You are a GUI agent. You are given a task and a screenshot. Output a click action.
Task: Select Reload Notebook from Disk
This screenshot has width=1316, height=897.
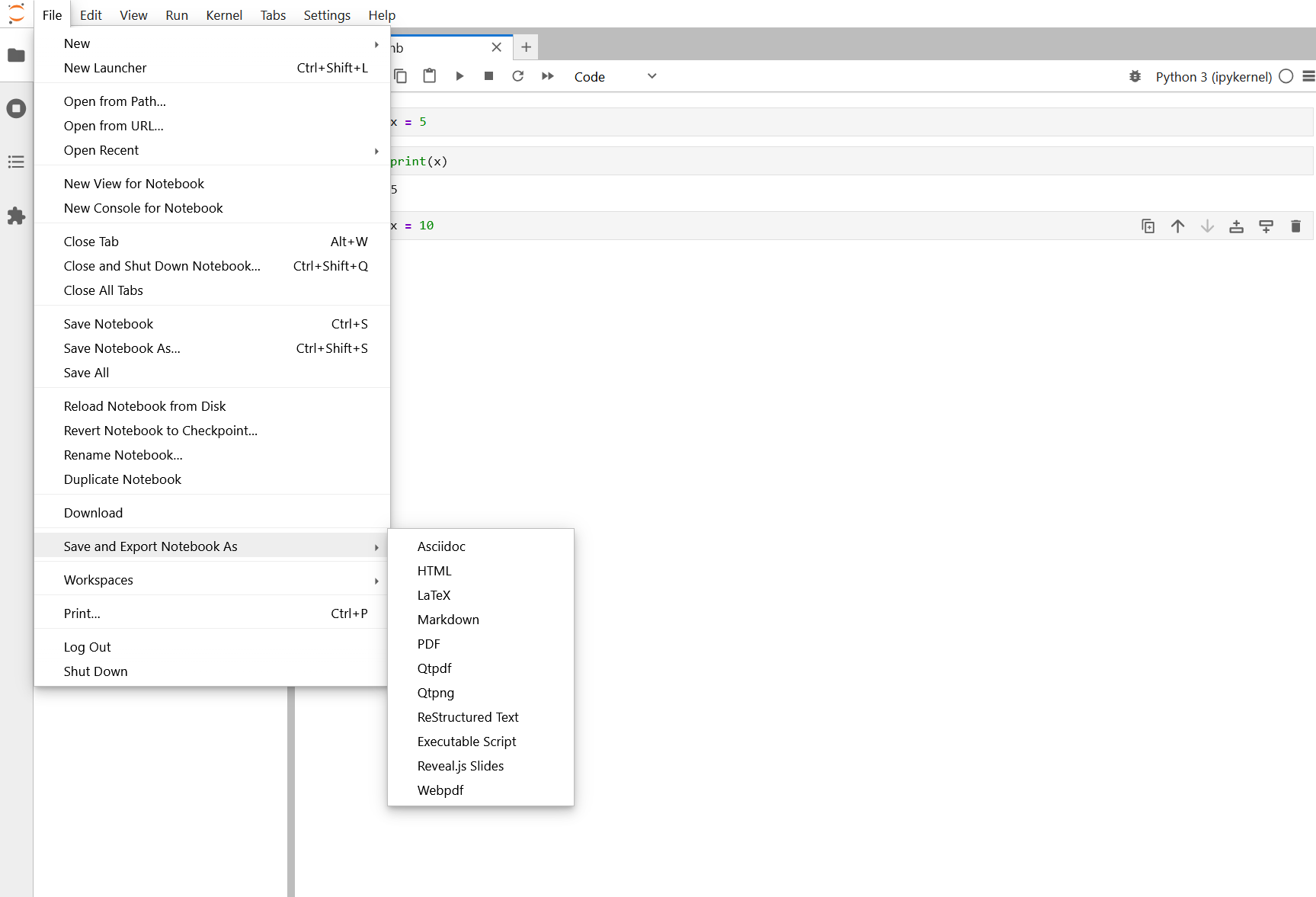point(212,406)
